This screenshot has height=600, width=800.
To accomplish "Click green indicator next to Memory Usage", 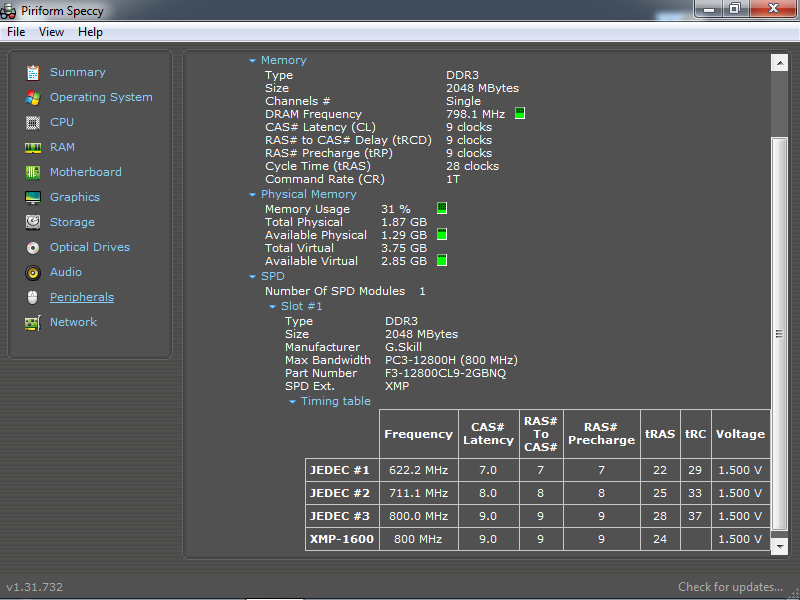I will click(x=442, y=209).
